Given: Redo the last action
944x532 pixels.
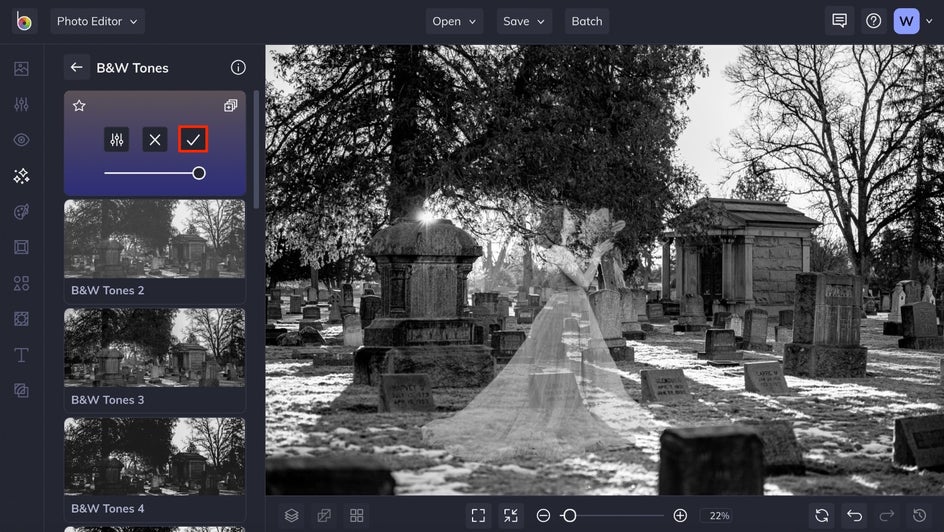Looking at the screenshot, I should [887, 515].
